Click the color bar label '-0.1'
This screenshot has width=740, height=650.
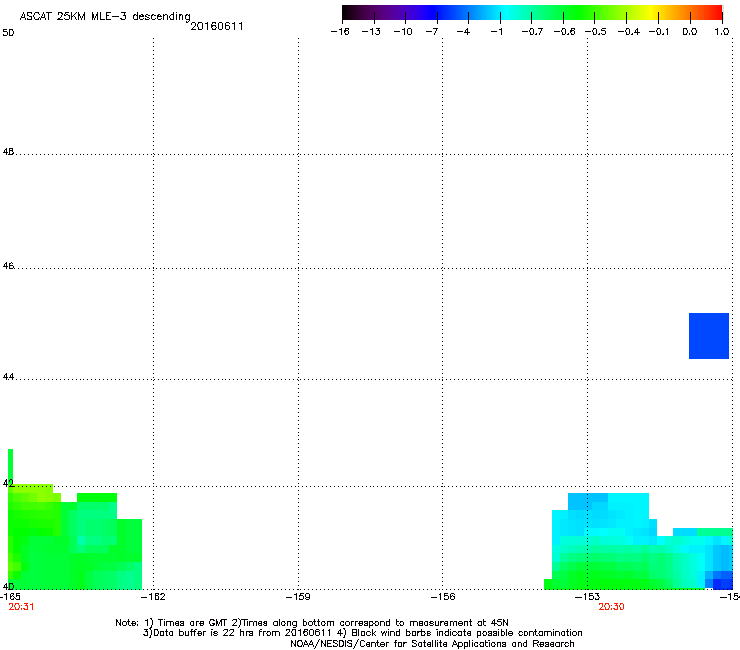tap(659, 32)
